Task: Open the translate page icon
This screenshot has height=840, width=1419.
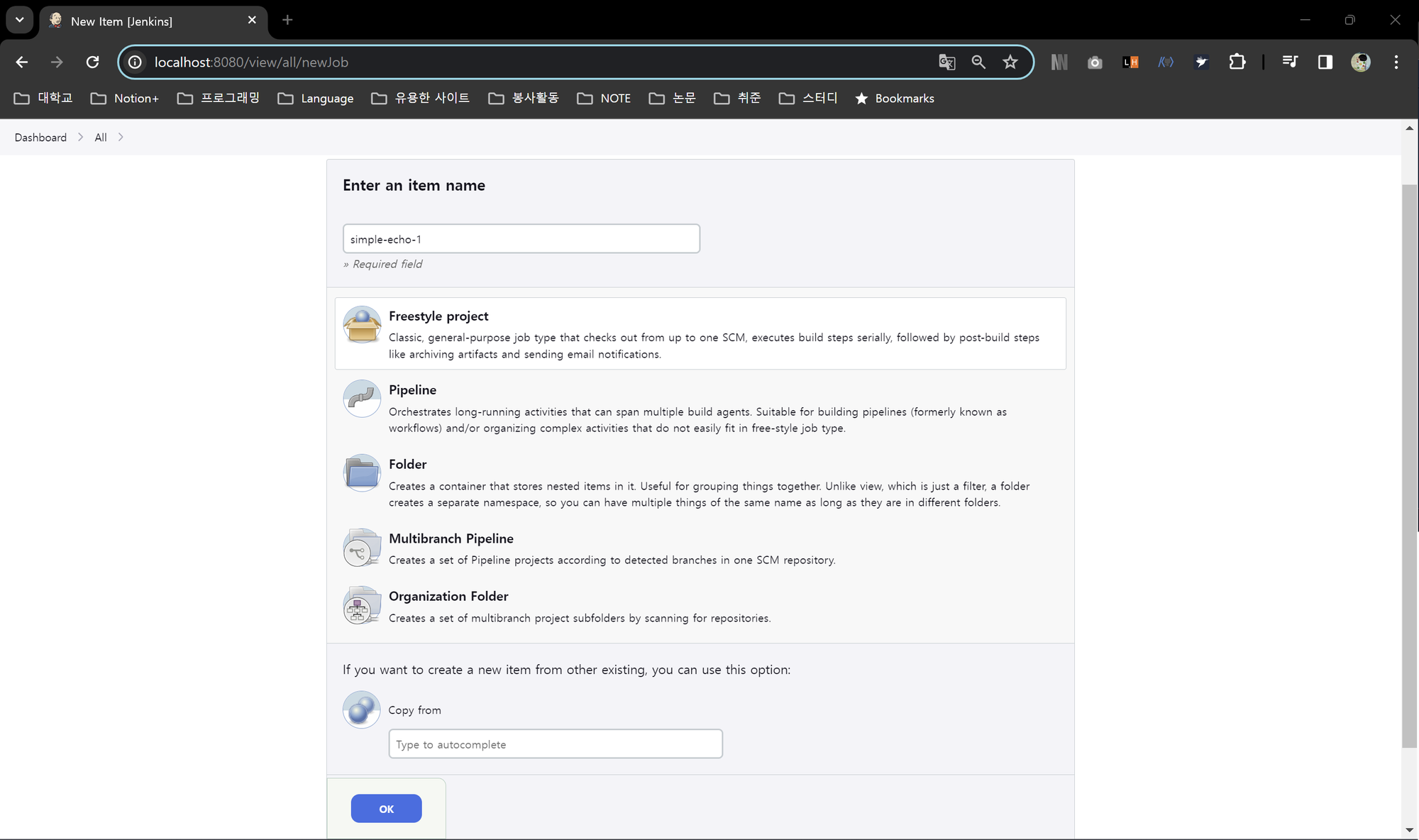Action: (x=947, y=62)
